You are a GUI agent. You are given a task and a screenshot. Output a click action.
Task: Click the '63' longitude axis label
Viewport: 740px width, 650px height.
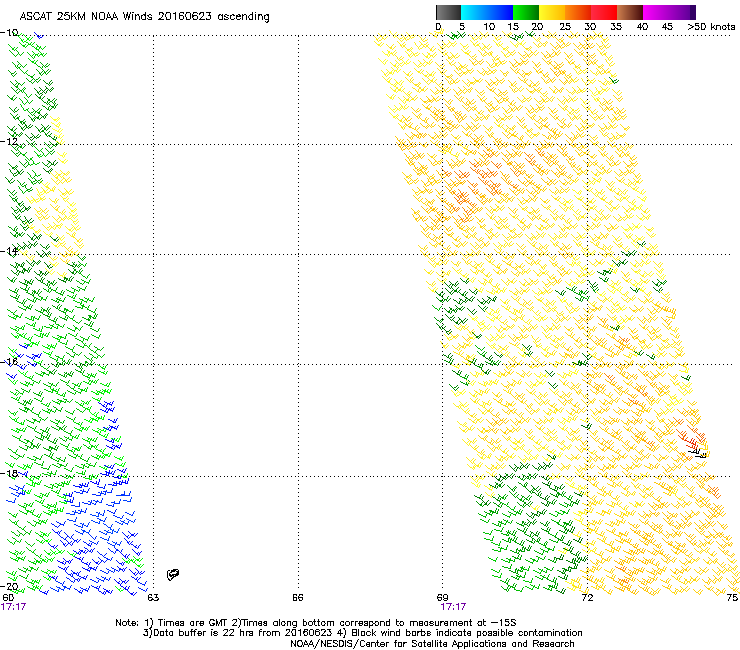click(x=153, y=598)
